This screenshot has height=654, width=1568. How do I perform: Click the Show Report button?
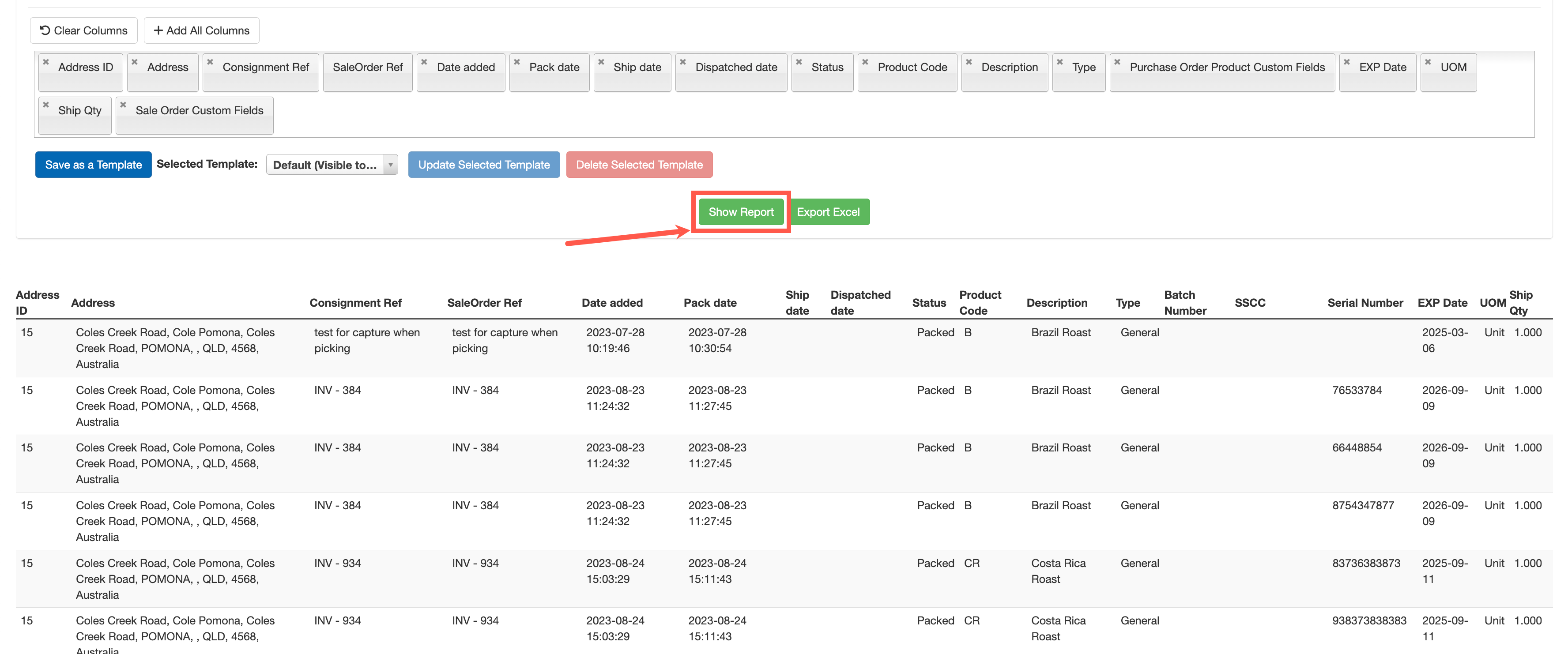point(740,212)
